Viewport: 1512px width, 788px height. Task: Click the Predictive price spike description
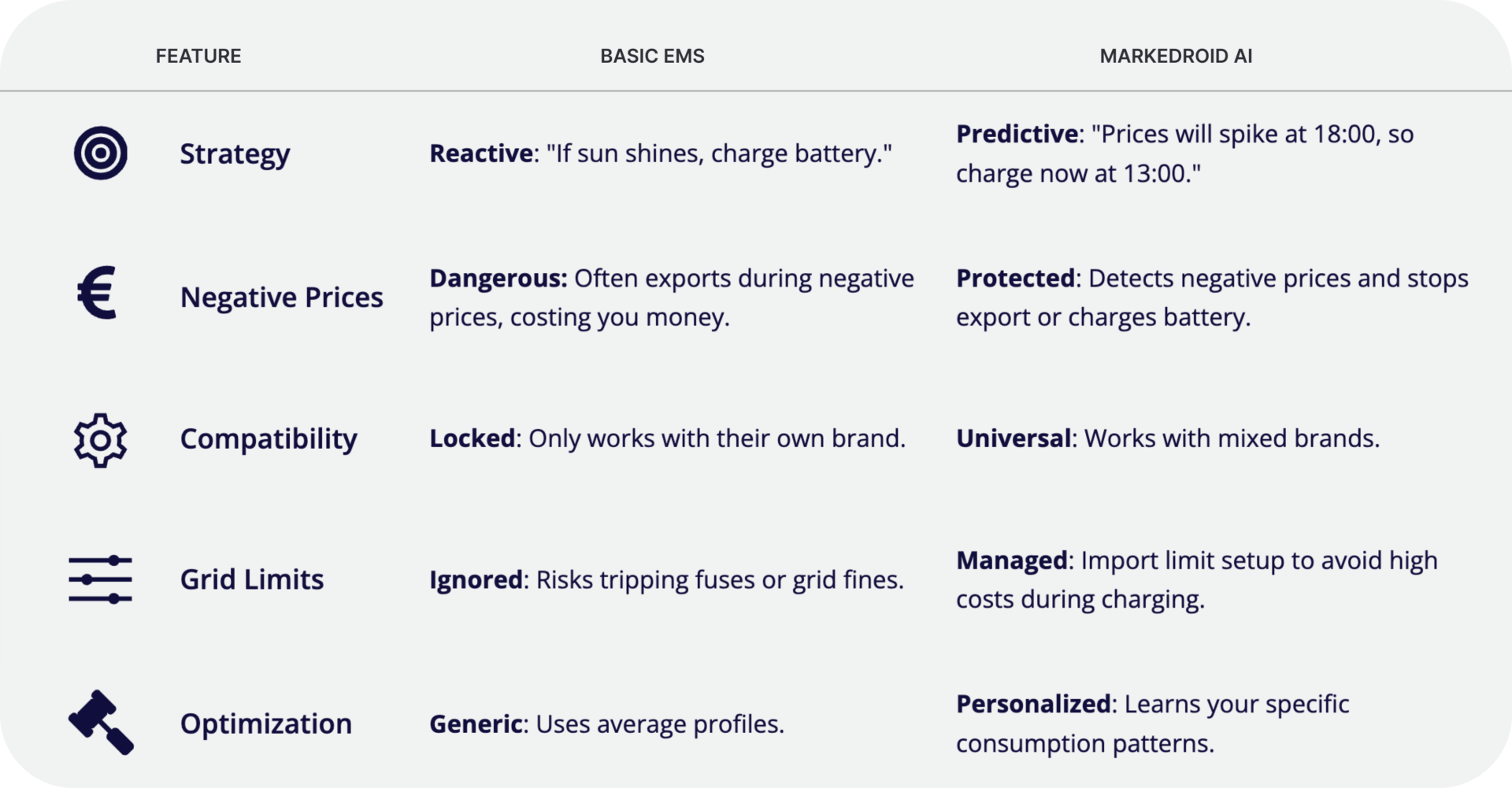pyautogui.click(x=1184, y=154)
